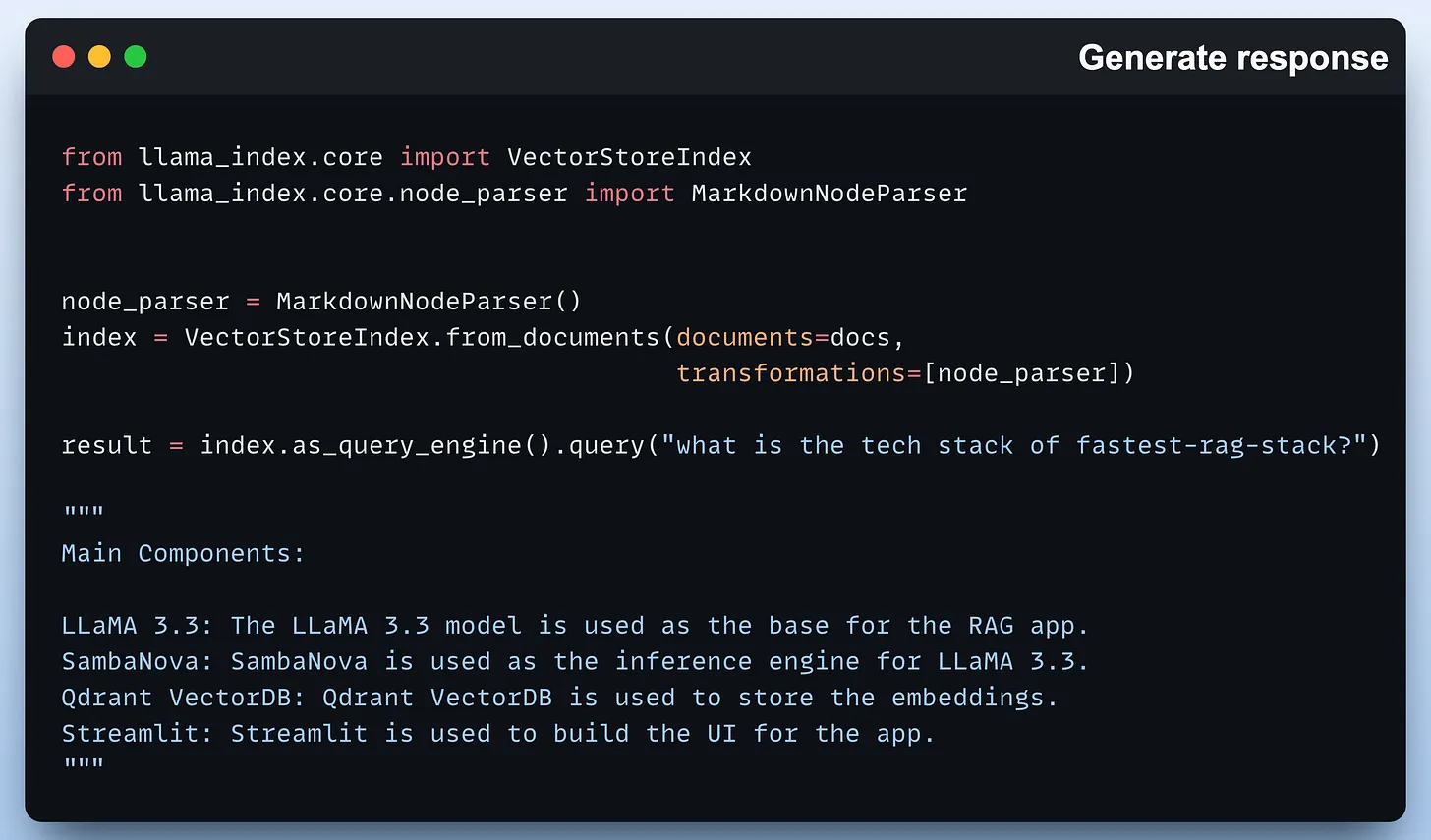Click the 'SambaNova:' output line
This screenshot has height=840, width=1431.
[575, 662]
